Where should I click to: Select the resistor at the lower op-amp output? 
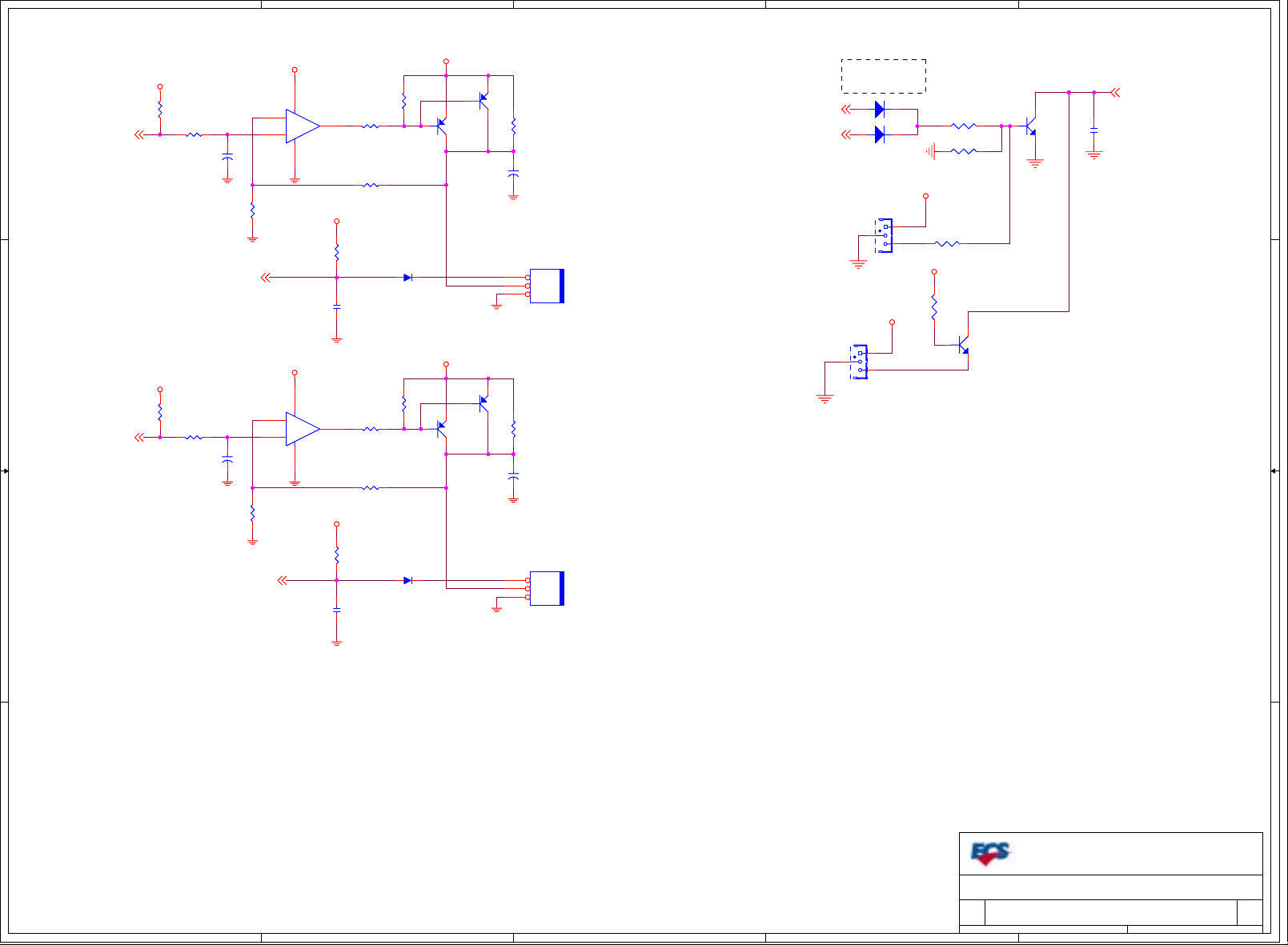click(x=371, y=430)
